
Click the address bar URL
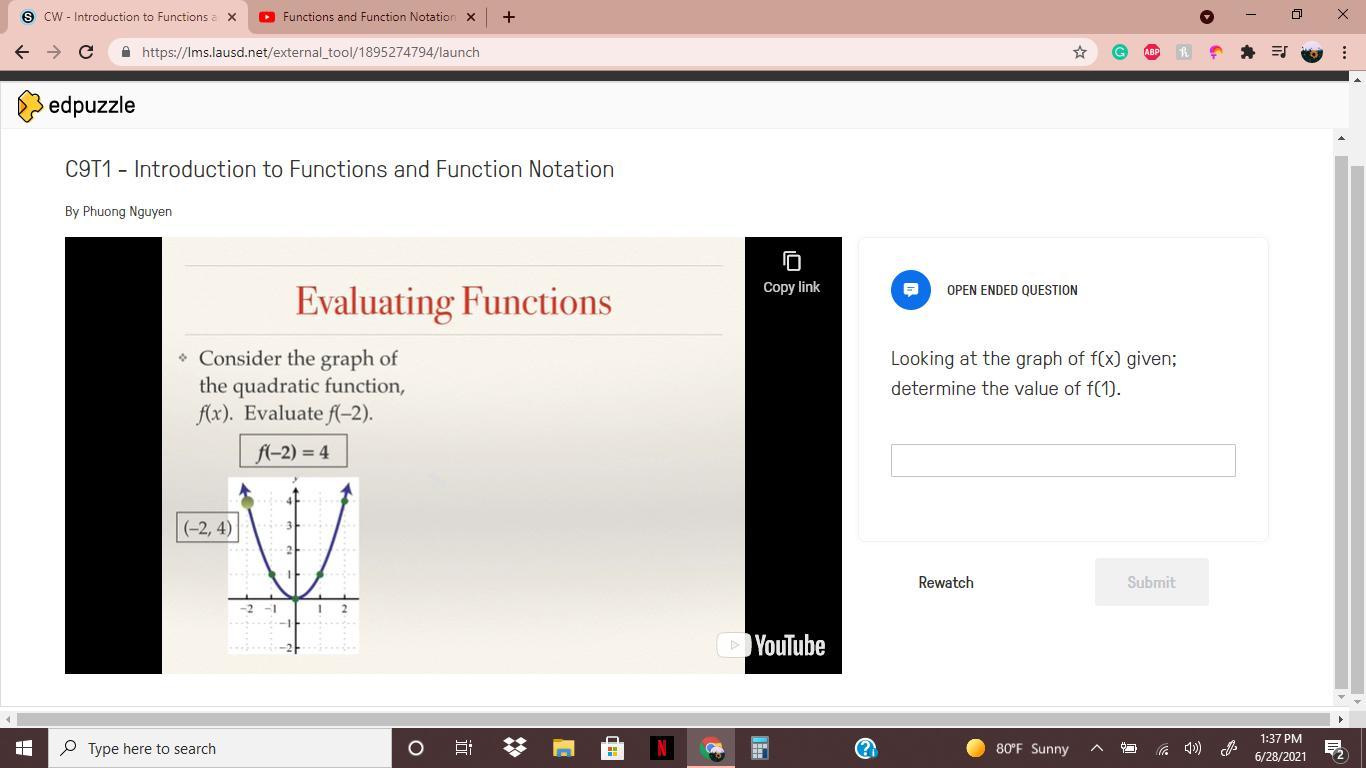[x=310, y=52]
